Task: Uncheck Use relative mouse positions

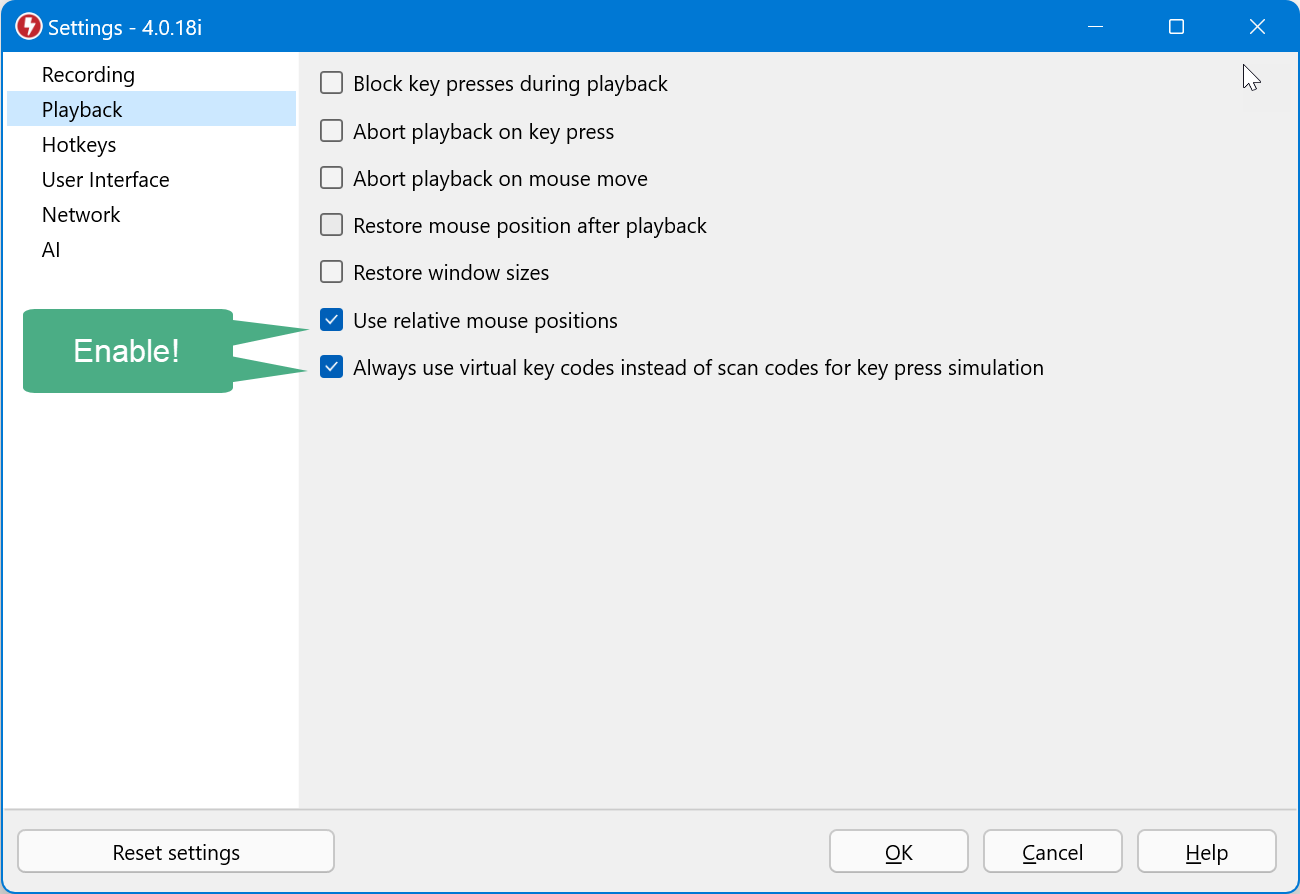Action: [331, 320]
